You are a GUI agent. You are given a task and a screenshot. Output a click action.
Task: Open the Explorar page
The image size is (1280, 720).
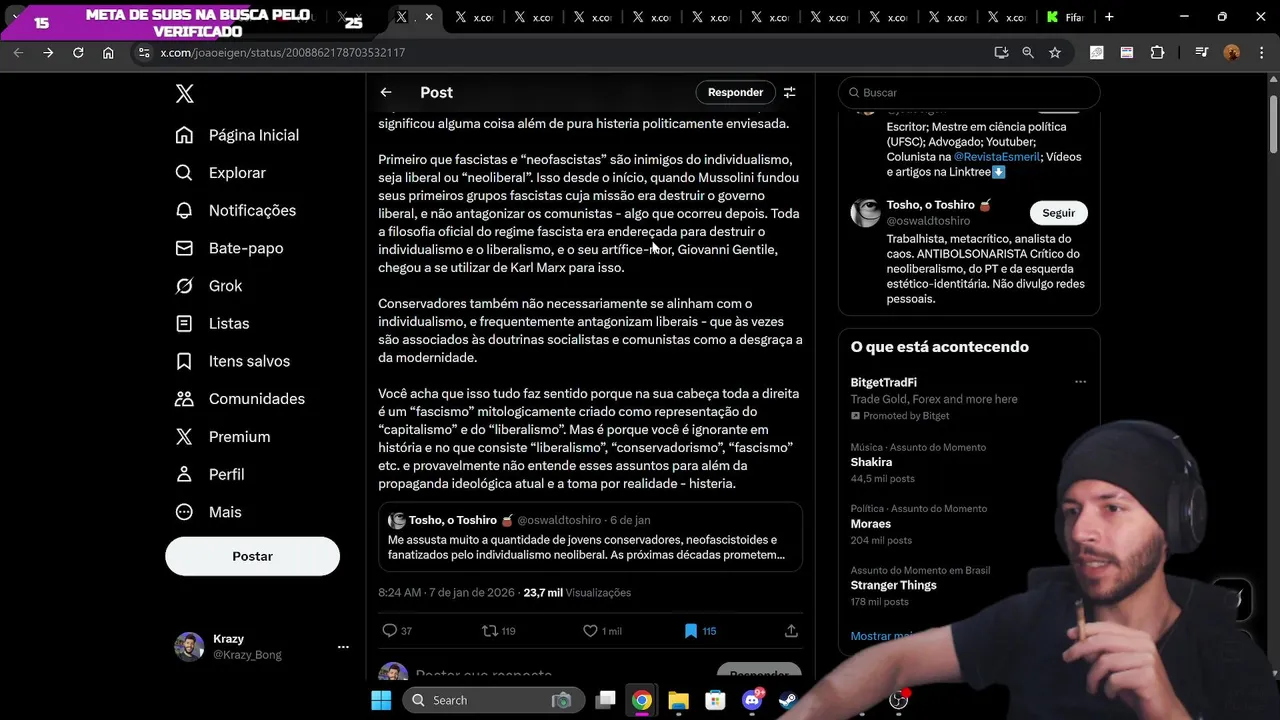tap(221, 173)
